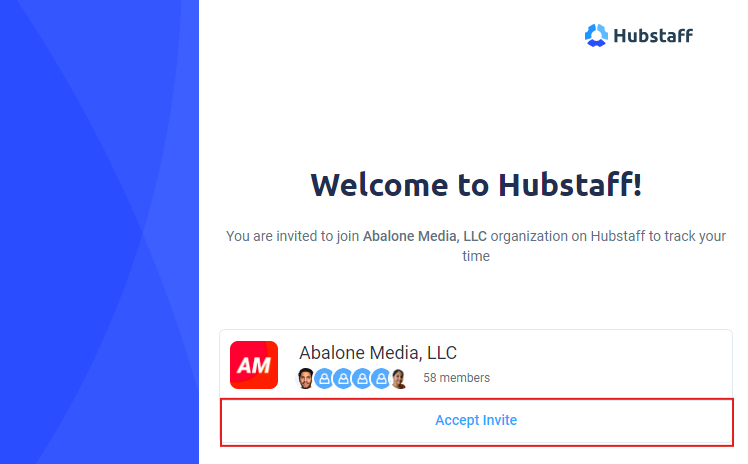Click the "Welcome to Hubstaff!" heading
The width and height of the screenshot is (748, 464).
click(476, 185)
